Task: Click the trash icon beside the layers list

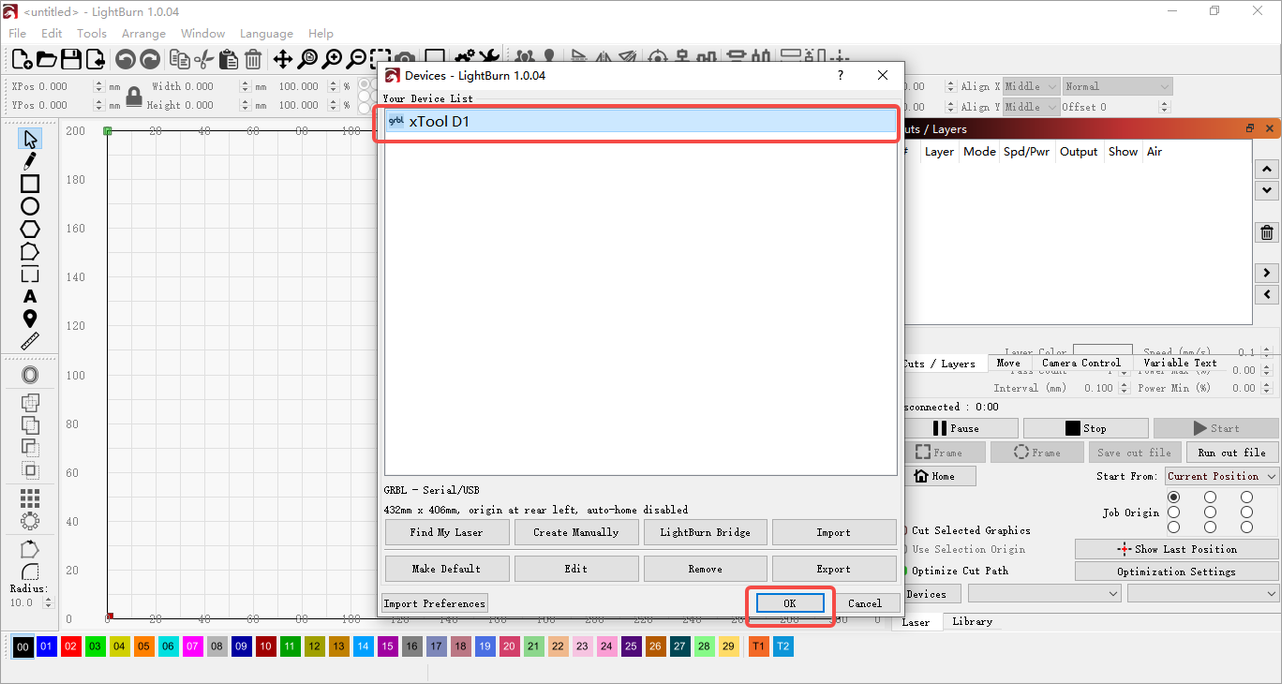Action: coord(1267,233)
